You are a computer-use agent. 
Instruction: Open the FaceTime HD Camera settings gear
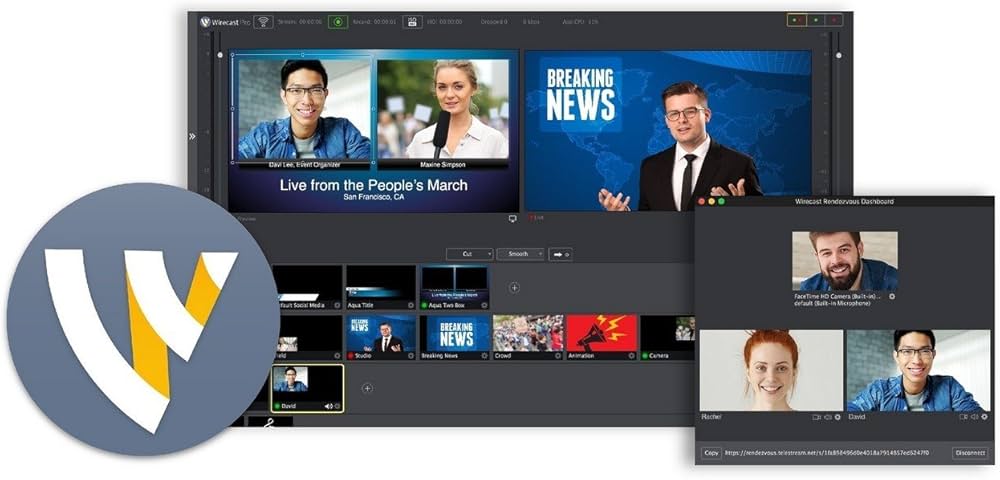coord(892,297)
